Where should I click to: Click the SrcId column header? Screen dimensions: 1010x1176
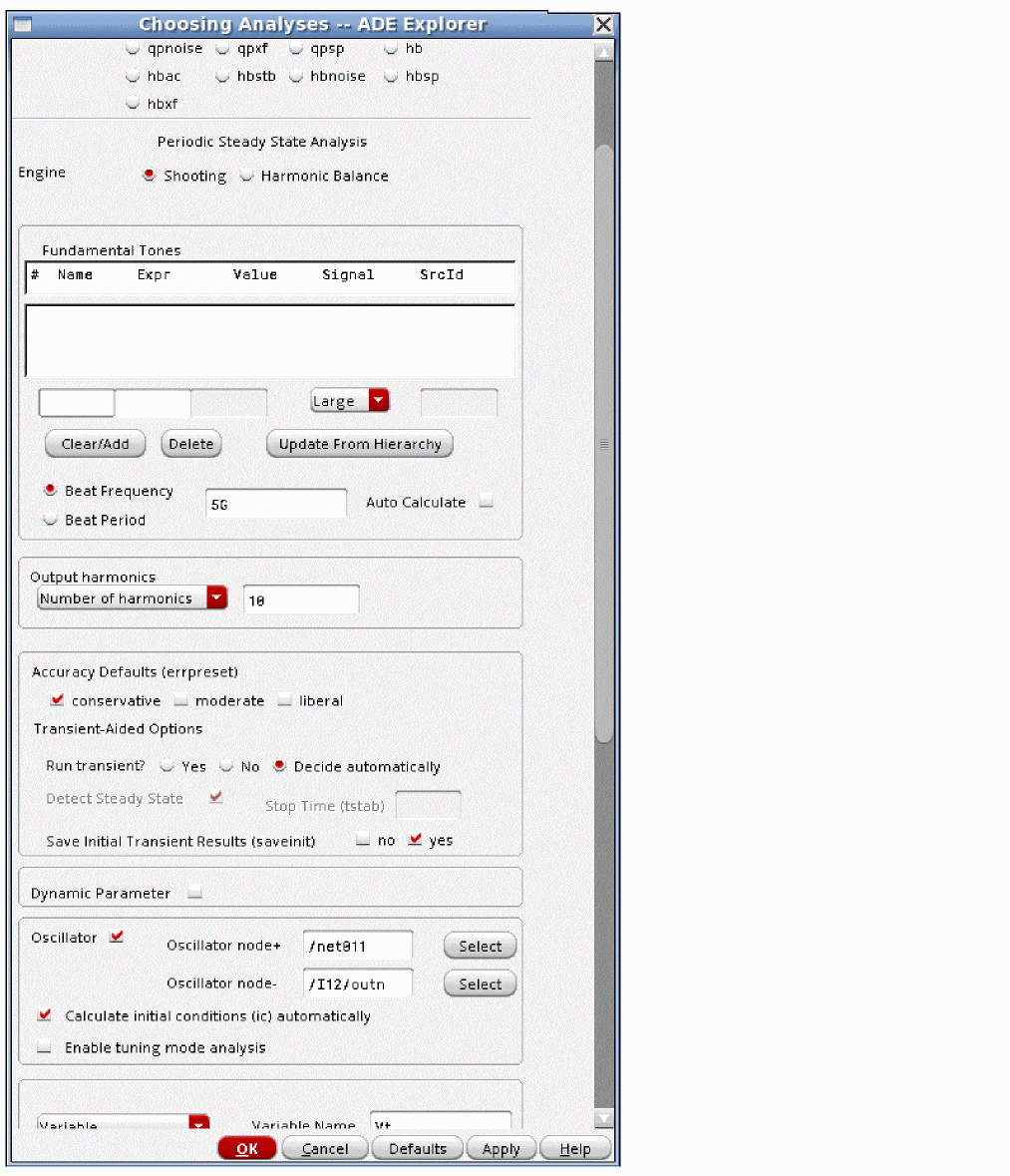click(442, 274)
